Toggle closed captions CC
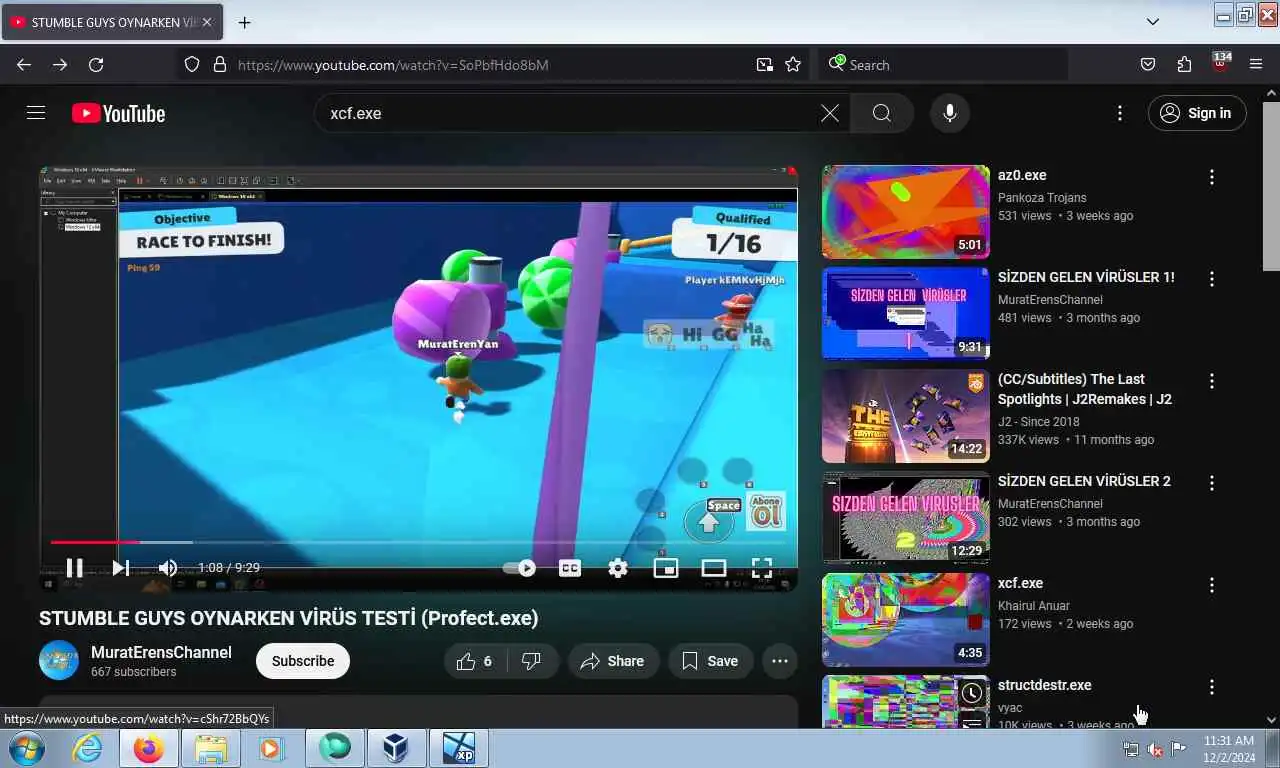The image size is (1280, 768). 570,568
